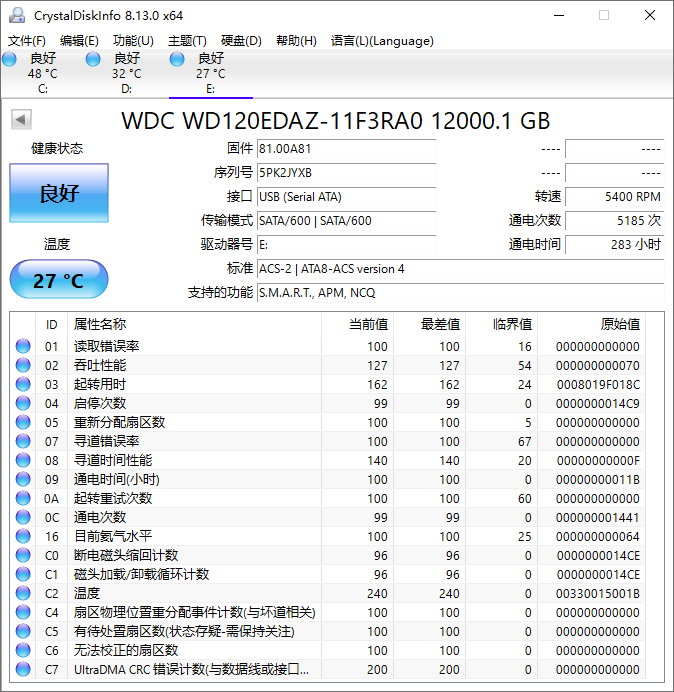Open the 语言(L)(Language) menu

(x=382, y=41)
